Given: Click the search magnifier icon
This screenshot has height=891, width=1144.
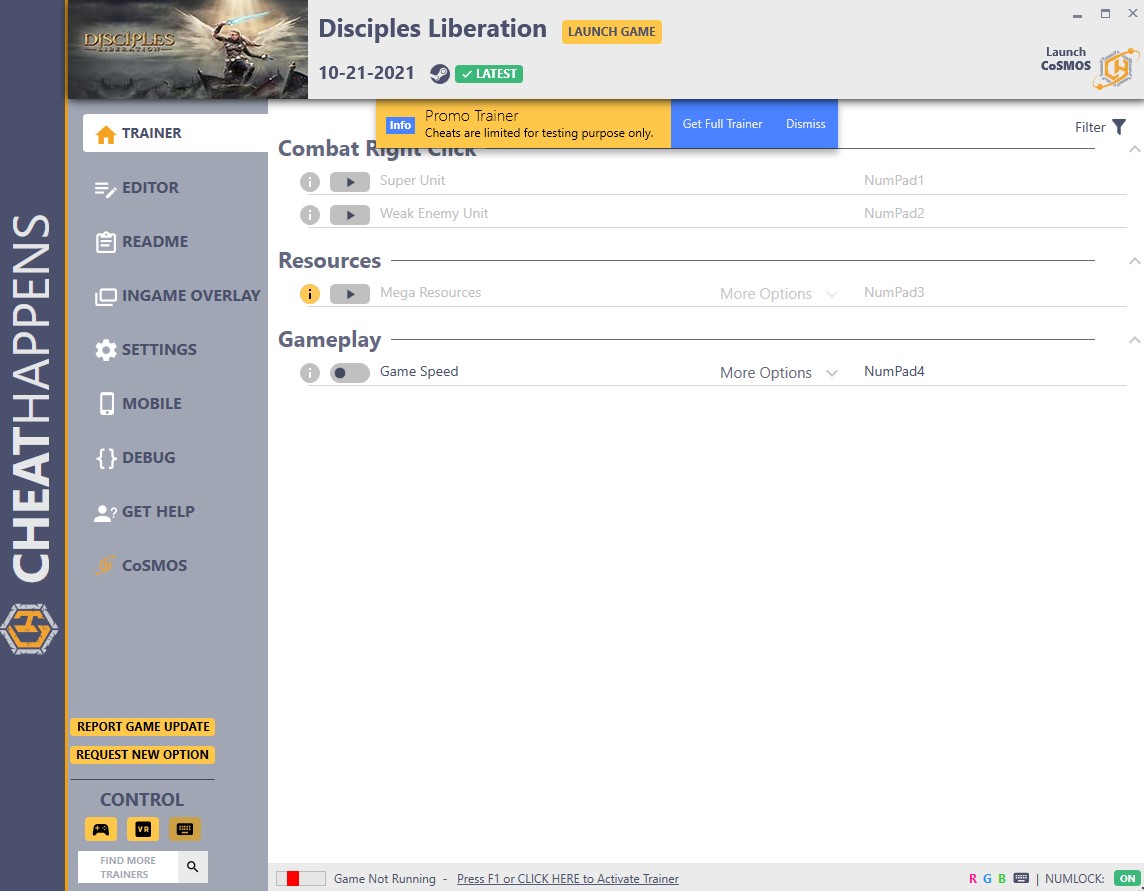Looking at the screenshot, I should coord(193,866).
